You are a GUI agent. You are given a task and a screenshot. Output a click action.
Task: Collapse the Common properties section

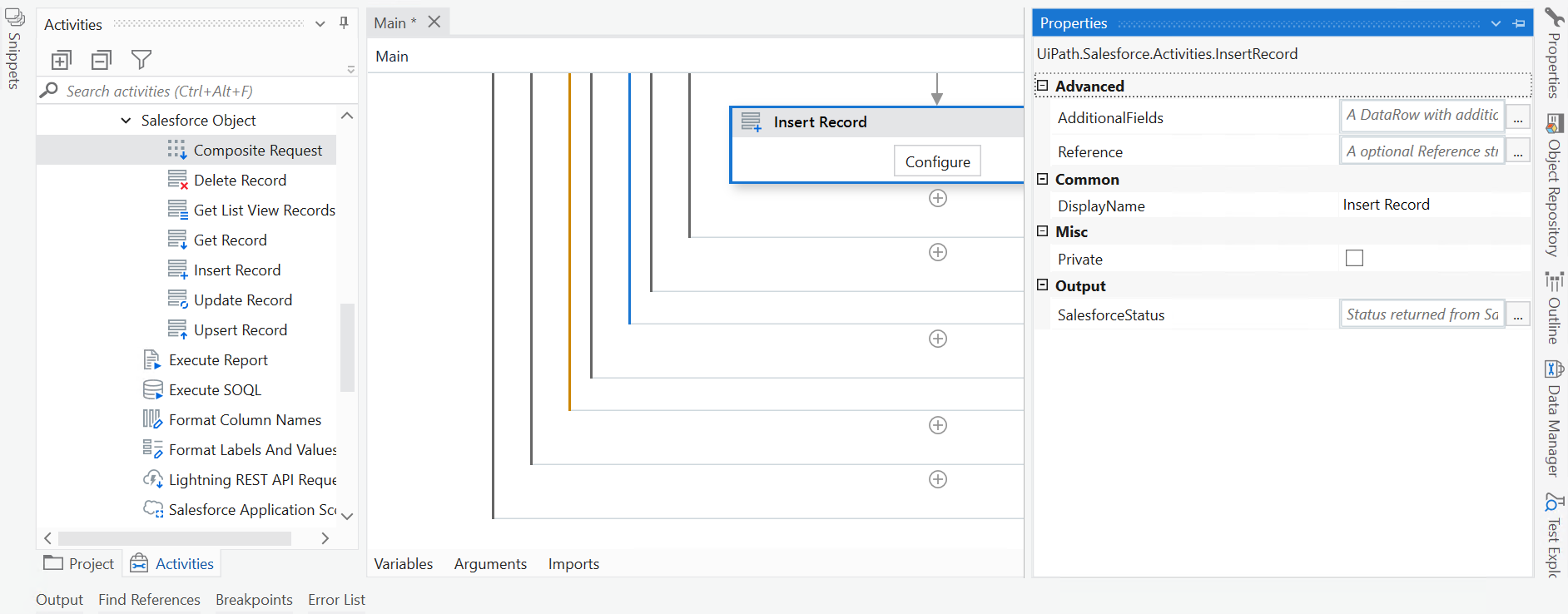point(1042,179)
